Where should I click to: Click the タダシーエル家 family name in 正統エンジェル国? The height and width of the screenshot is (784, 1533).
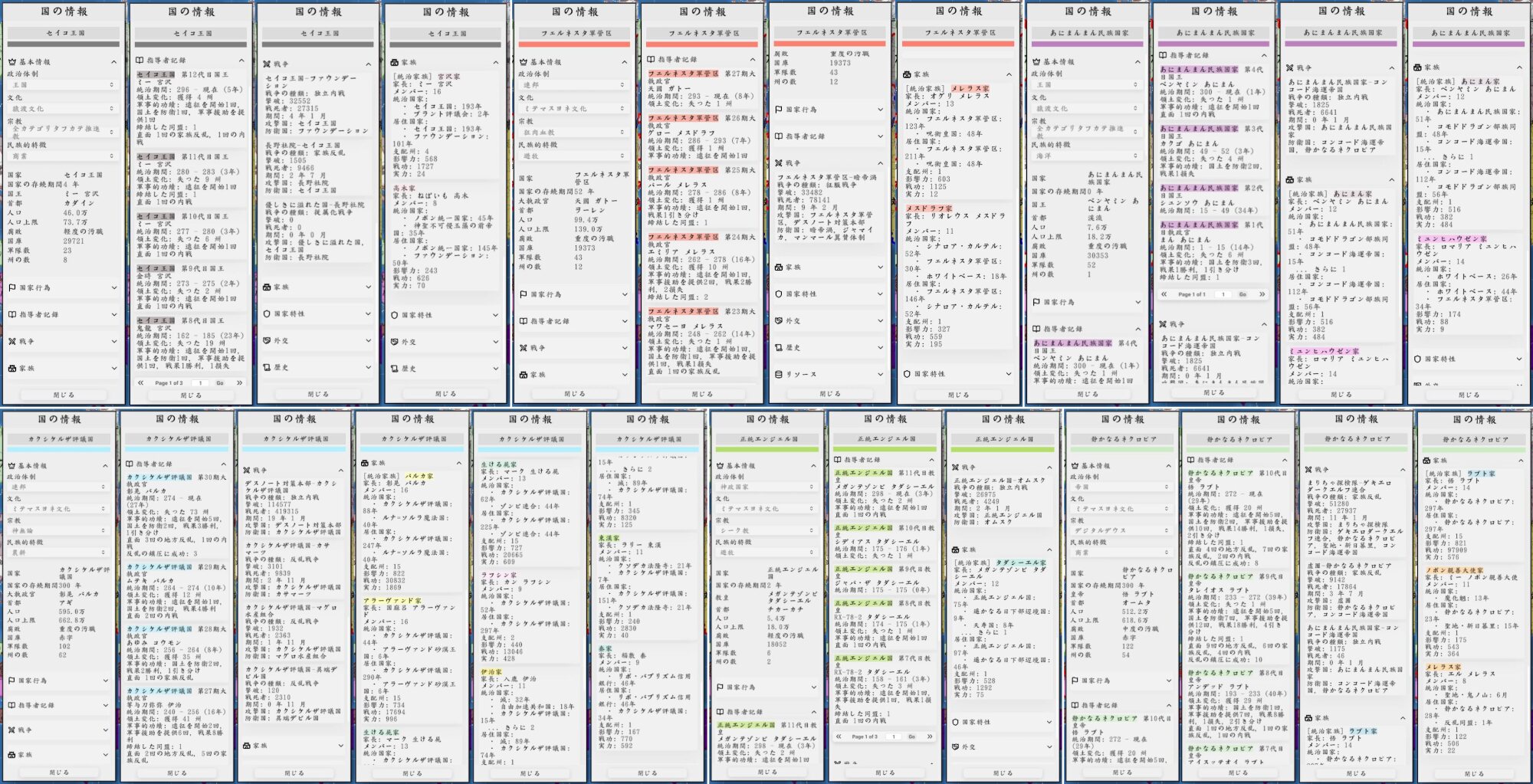[1021, 563]
